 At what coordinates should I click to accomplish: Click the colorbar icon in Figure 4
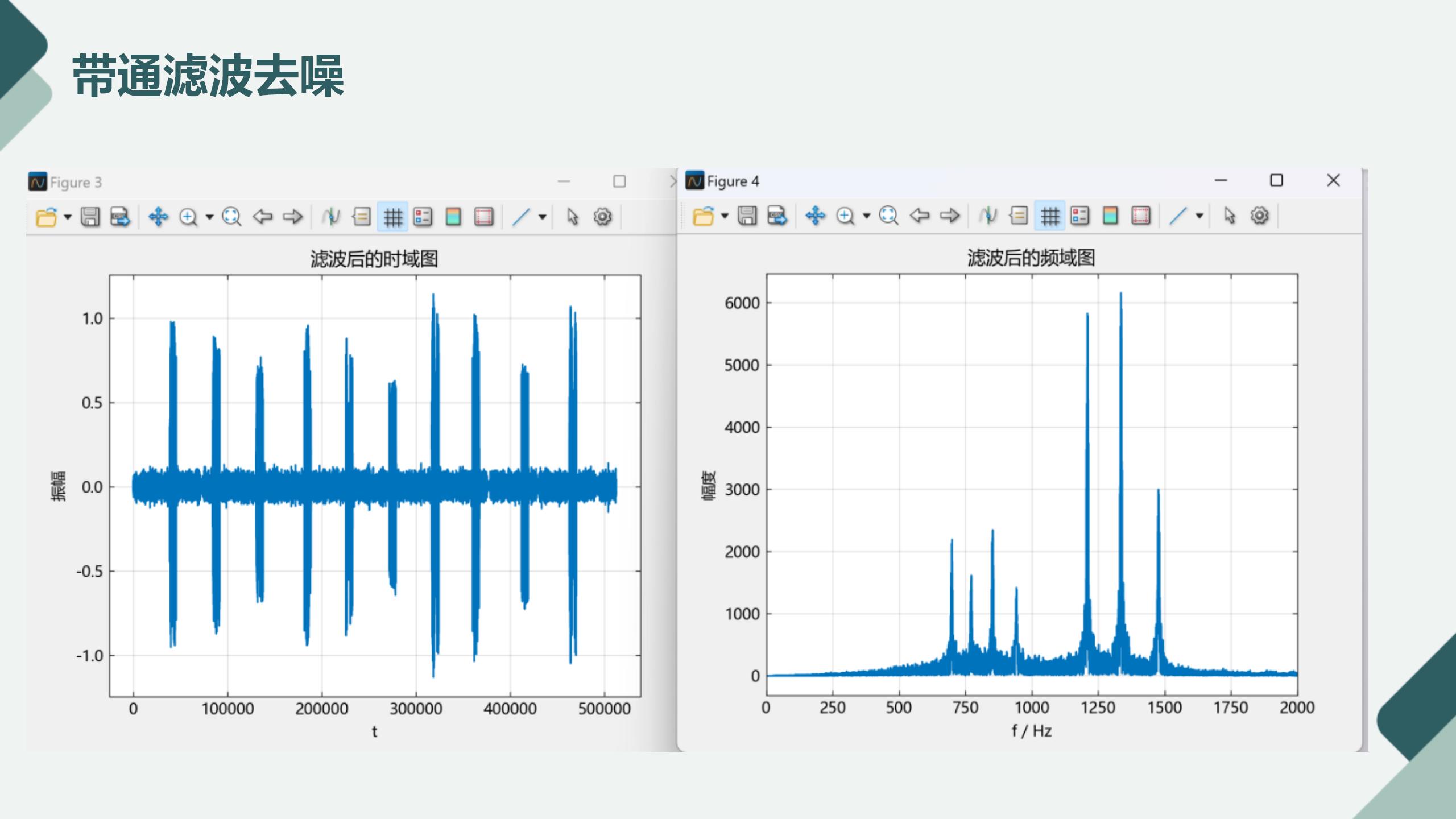click(x=1110, y=216)
